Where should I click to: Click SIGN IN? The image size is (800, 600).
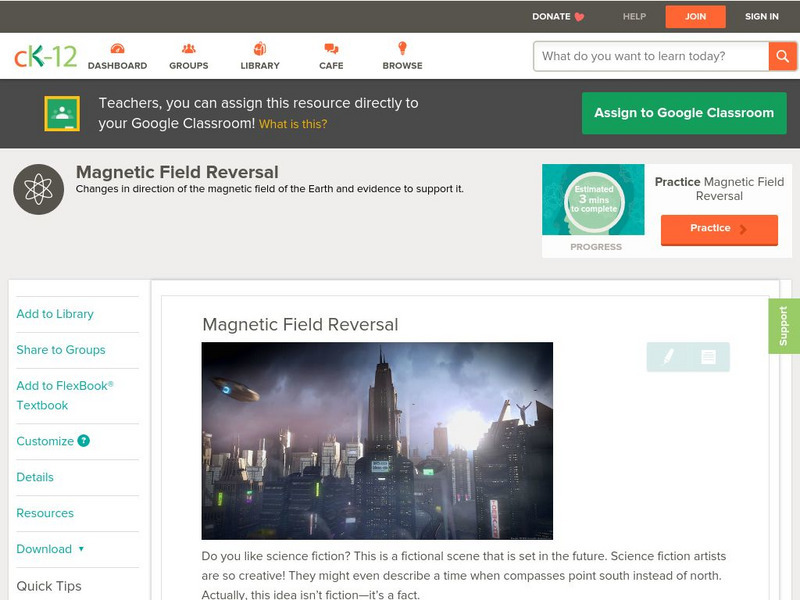tap(762, 17)
